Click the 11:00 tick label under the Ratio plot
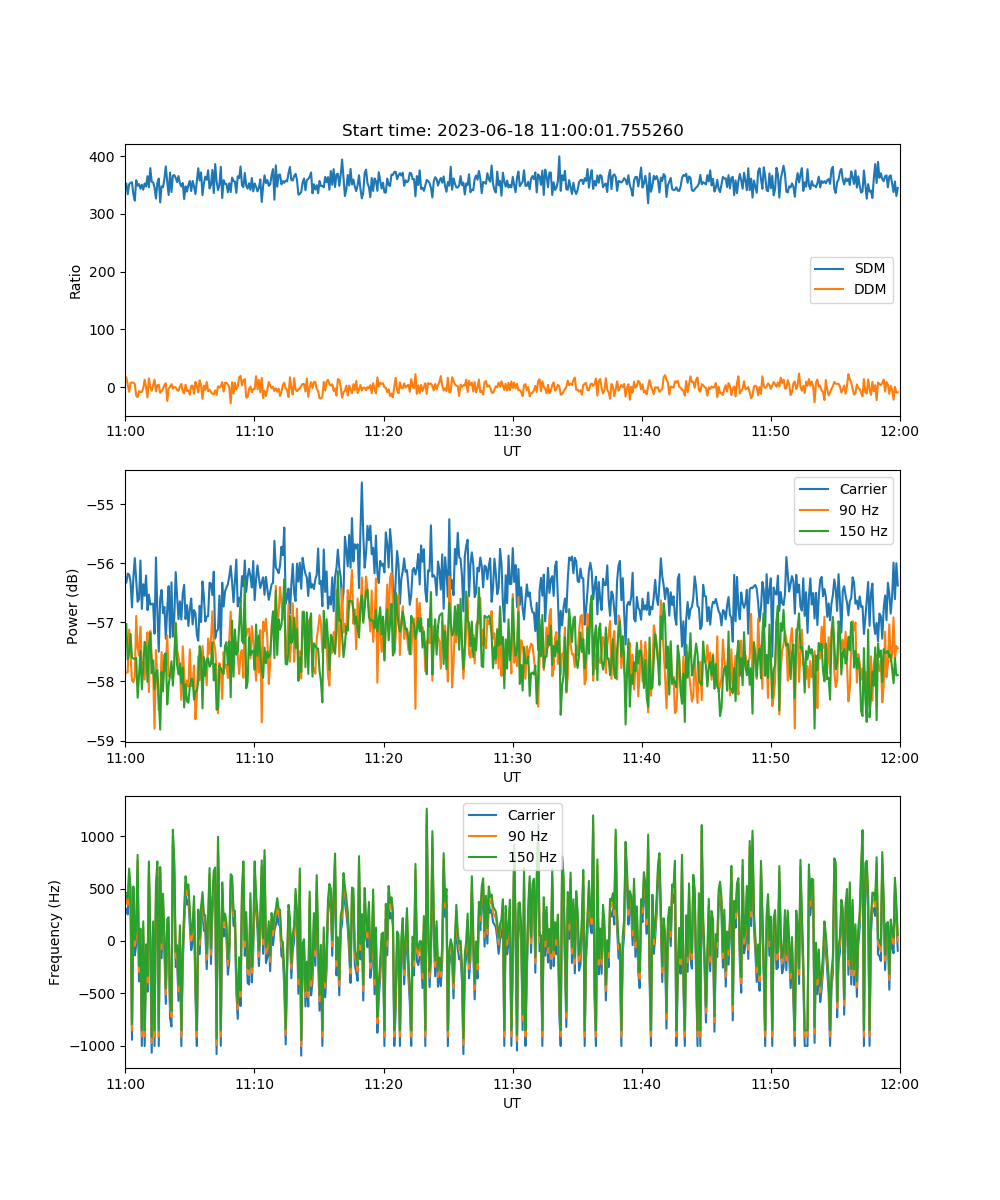 click(x=125, y=431)
